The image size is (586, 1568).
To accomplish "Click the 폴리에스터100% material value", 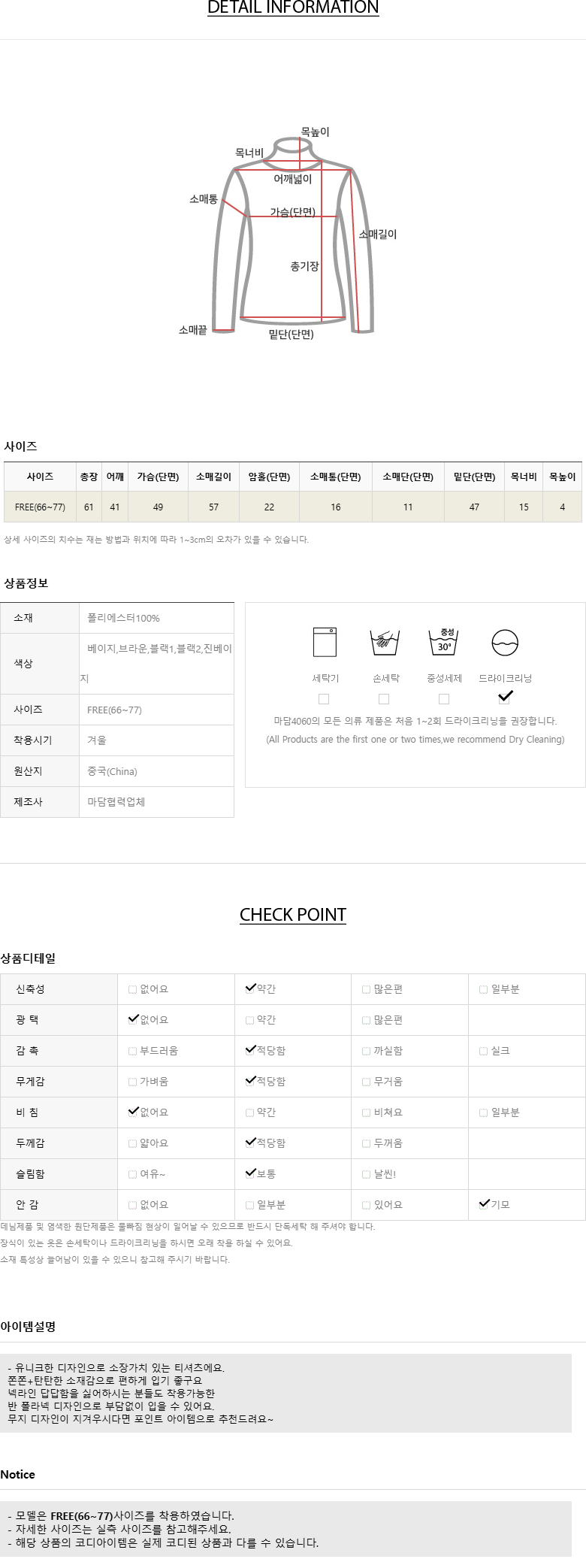I will tap(123, 619).
